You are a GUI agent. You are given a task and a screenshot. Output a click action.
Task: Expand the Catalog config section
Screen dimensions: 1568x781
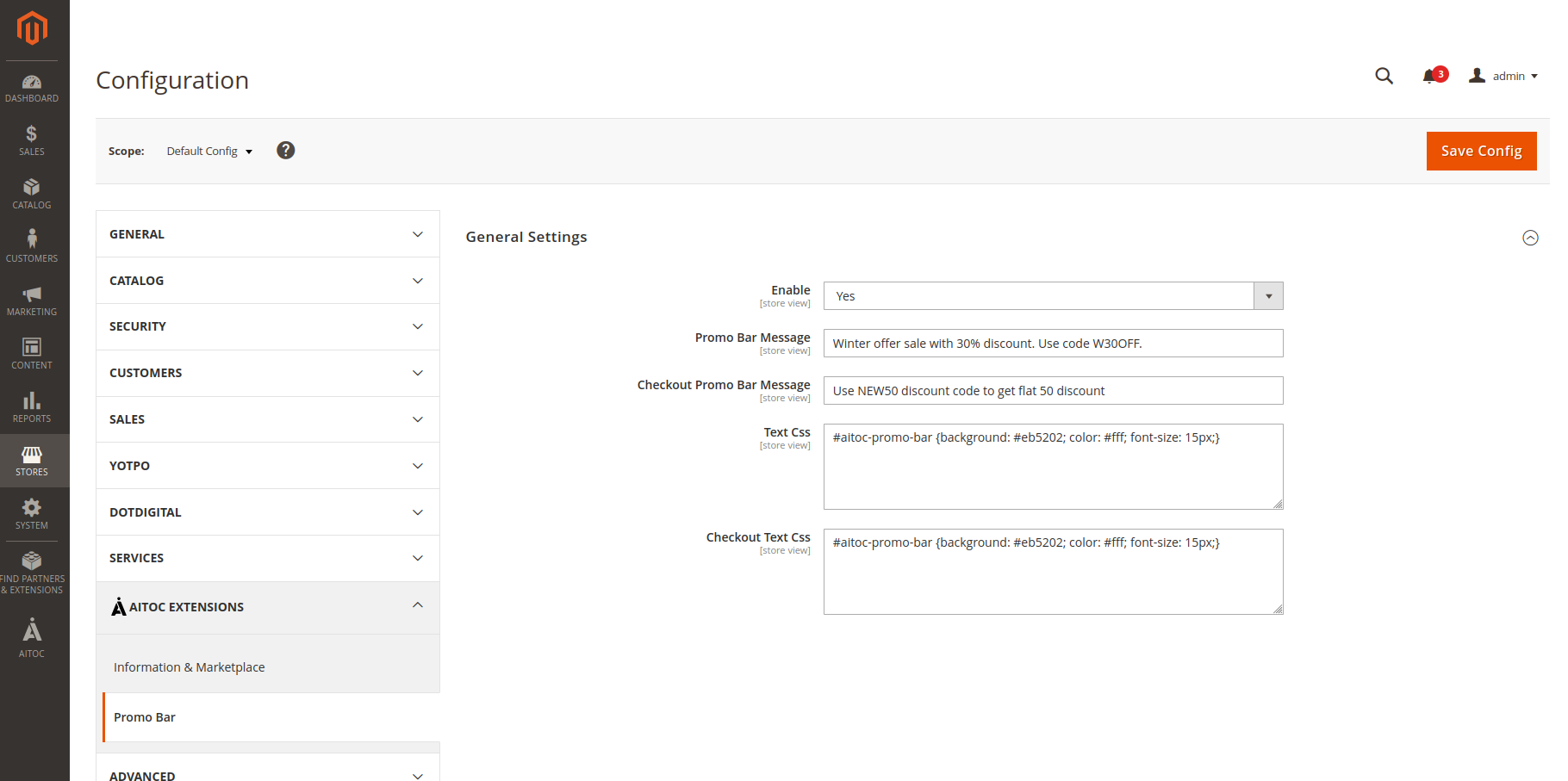pos(268,281)
